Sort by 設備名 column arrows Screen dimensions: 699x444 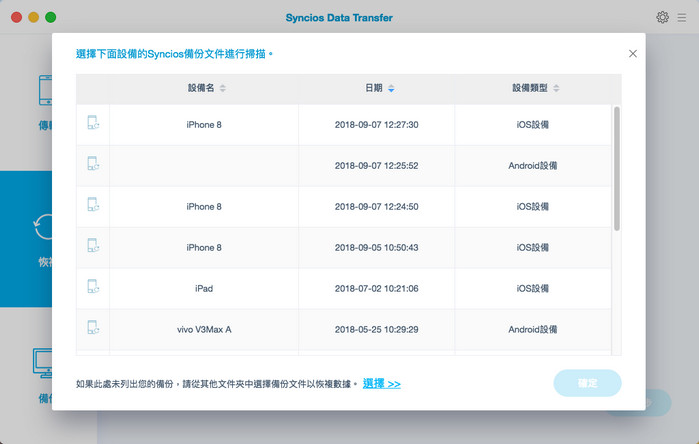[222, 88]
